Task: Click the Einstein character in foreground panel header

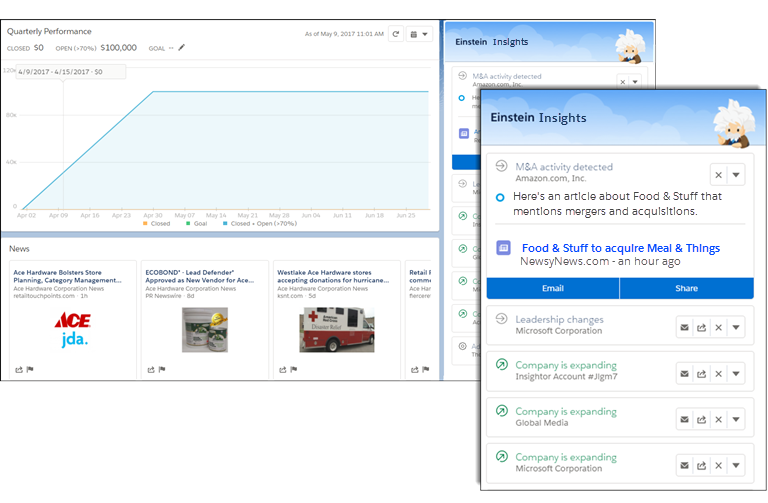Action: click(733, 123)
